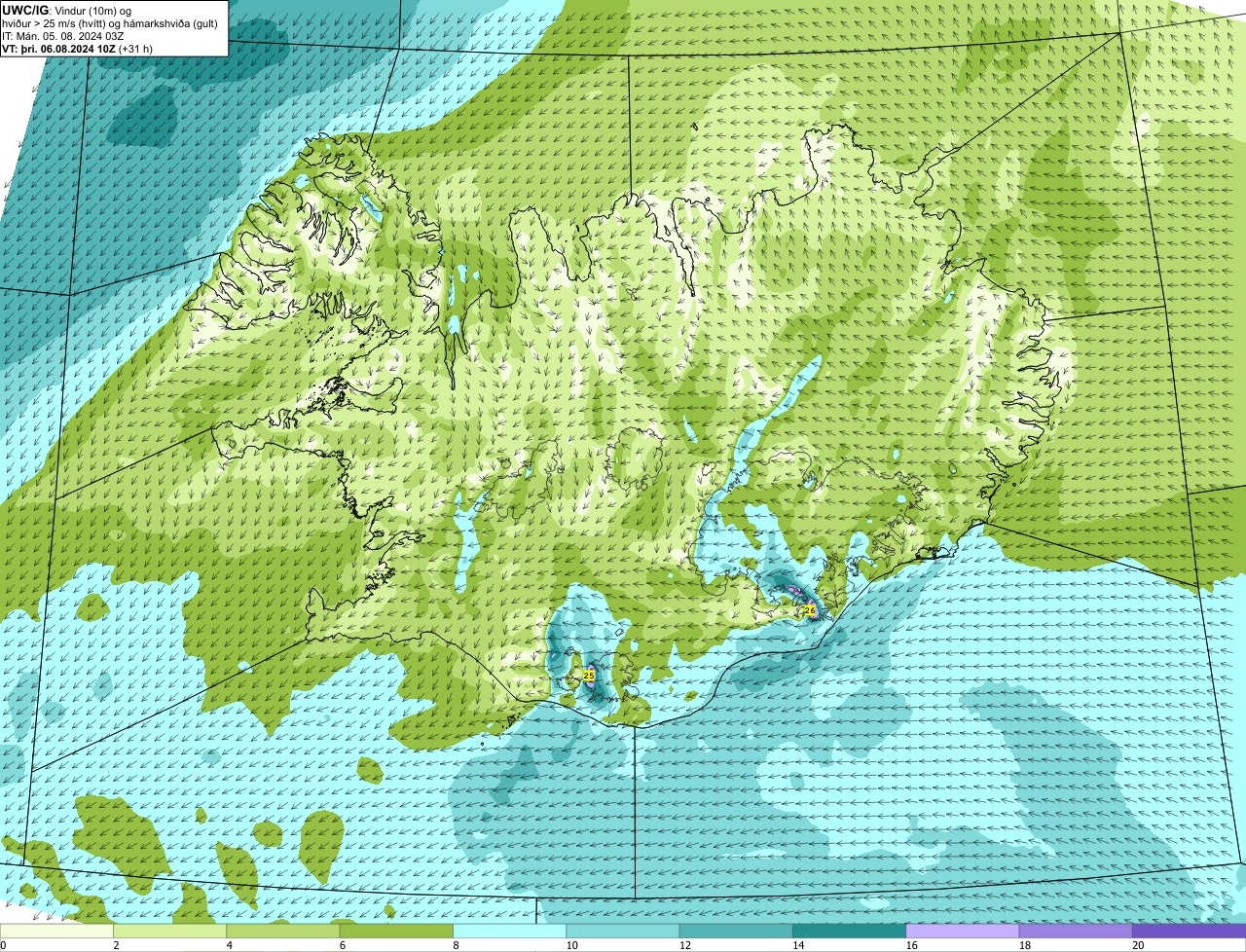The height and width of the screenshot is (952, 1246).
Task: Click the '12' label on the wind scale
Action: [685, 945]
